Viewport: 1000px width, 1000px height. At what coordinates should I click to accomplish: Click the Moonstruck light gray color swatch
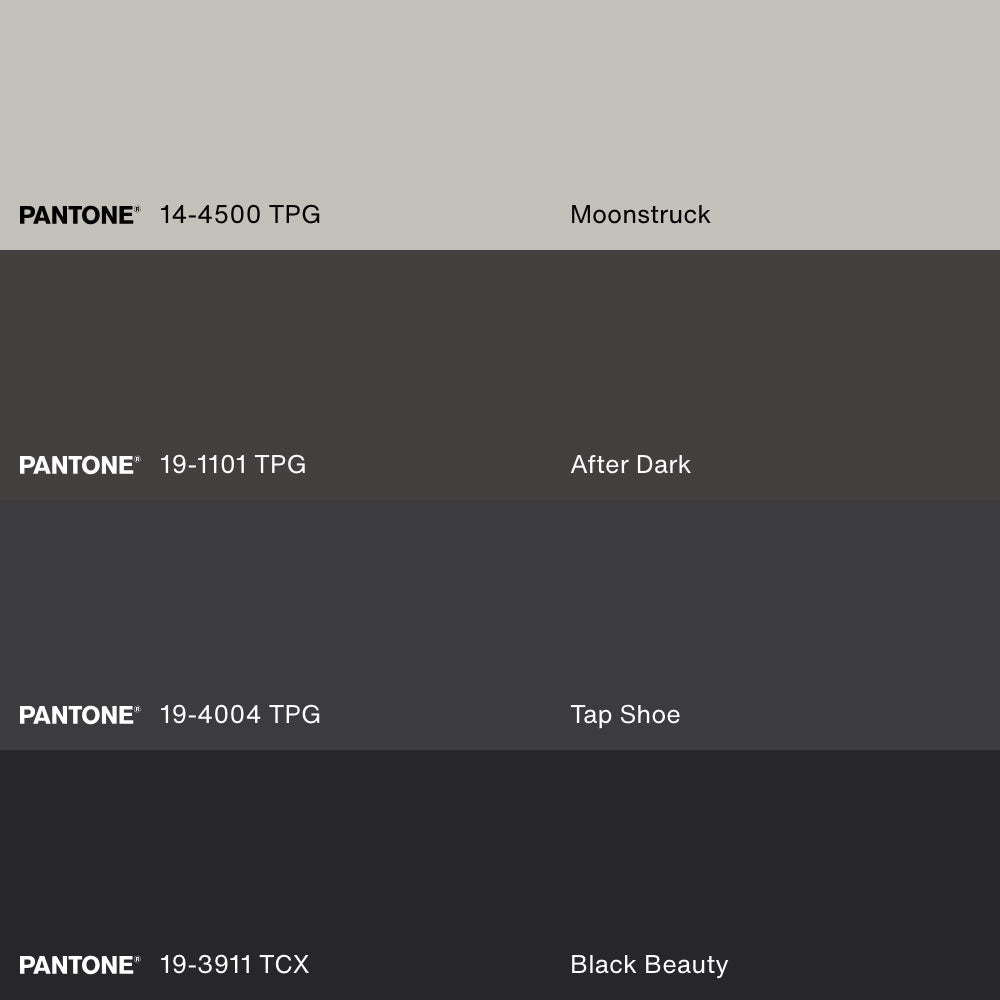pos(500,100)
